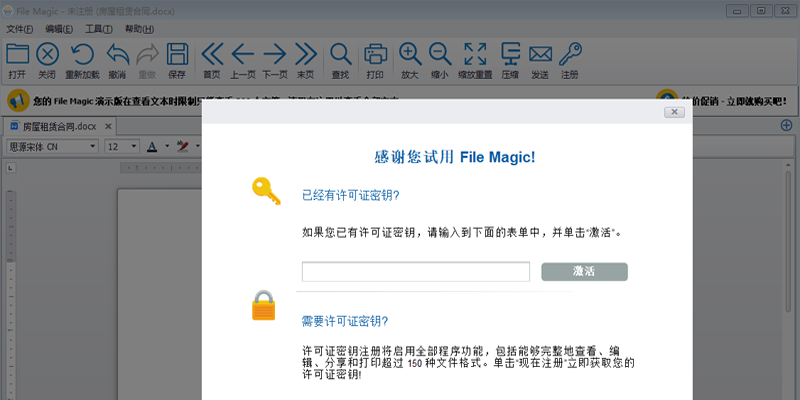
Task: Click the 需要许可证密钥? heading
Action: tap(345, 321)
